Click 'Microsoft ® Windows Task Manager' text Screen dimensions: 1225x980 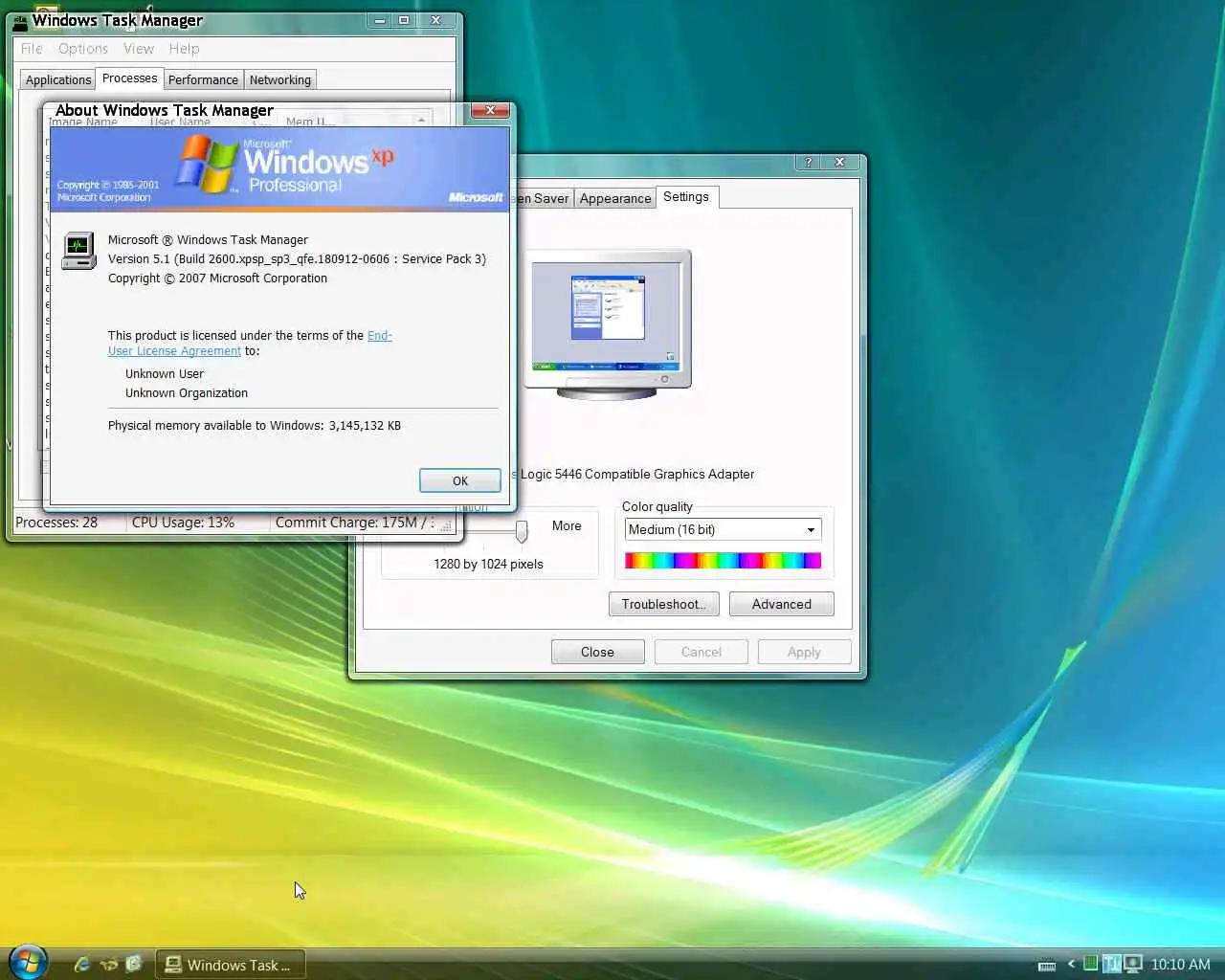pos(208,240)
